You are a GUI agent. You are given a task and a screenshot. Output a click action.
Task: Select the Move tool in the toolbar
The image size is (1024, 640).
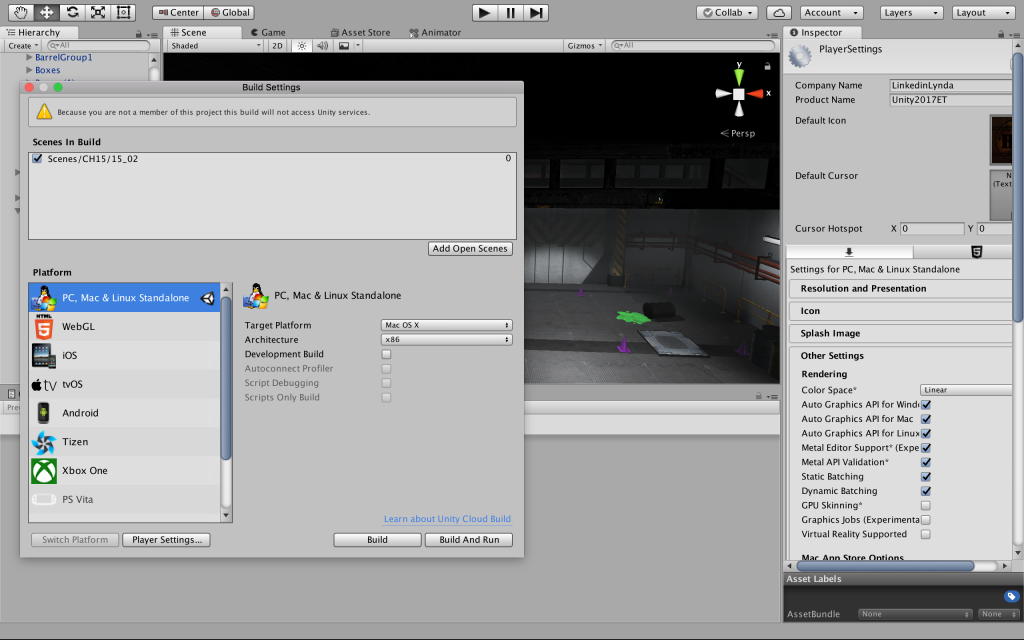coord(46,12)
